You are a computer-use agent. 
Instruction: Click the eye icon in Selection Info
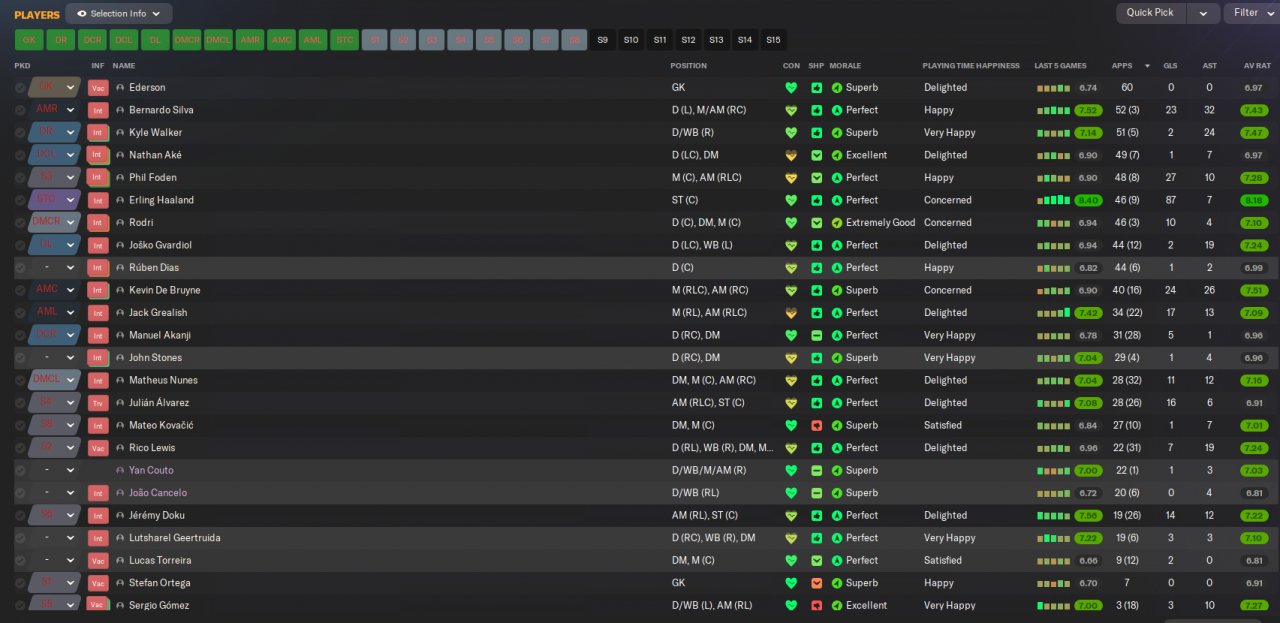tap(82, 14)
